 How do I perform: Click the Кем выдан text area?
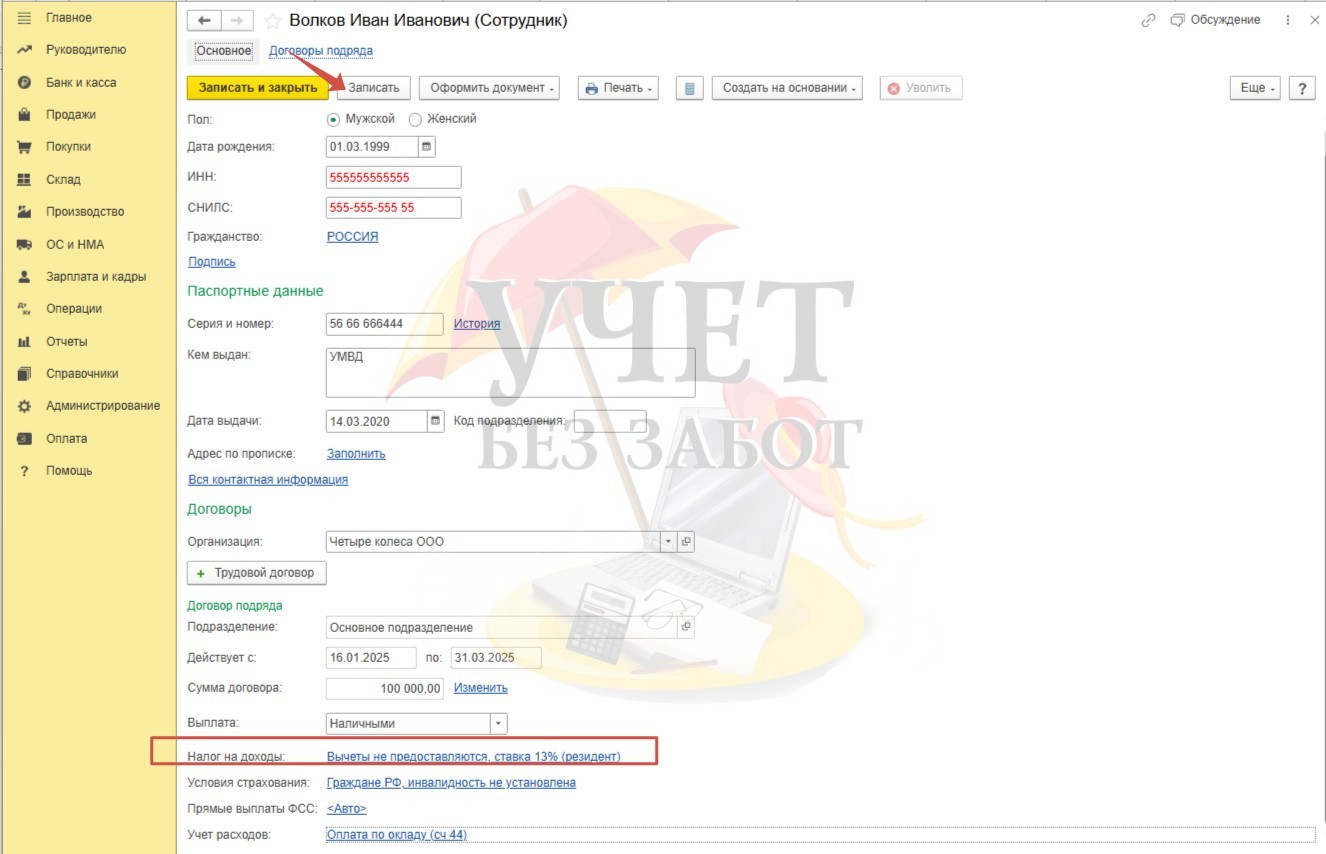click(x=511, y=372)
